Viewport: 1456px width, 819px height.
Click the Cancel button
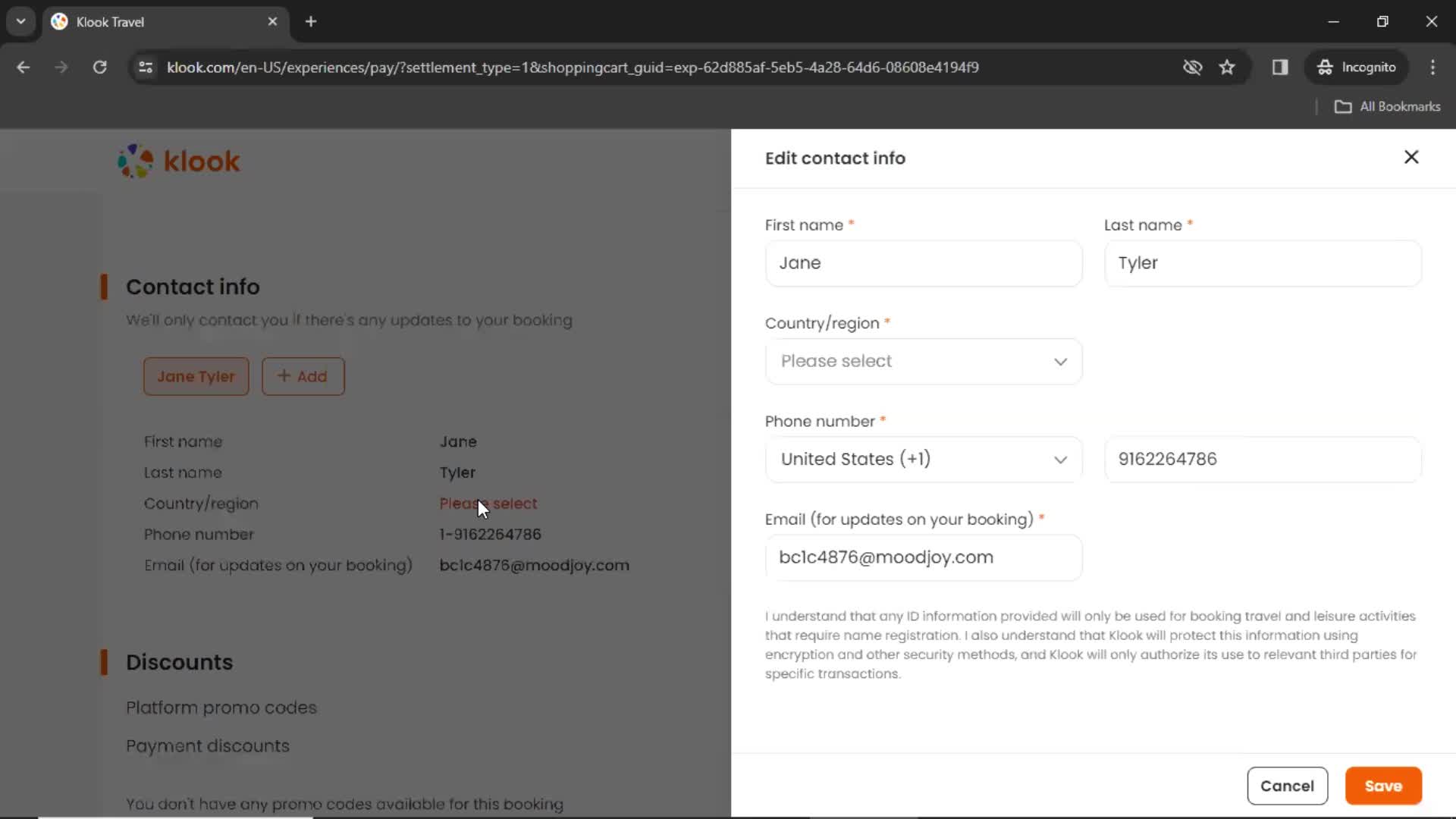pyautogui.click(x=1288, y=786)
